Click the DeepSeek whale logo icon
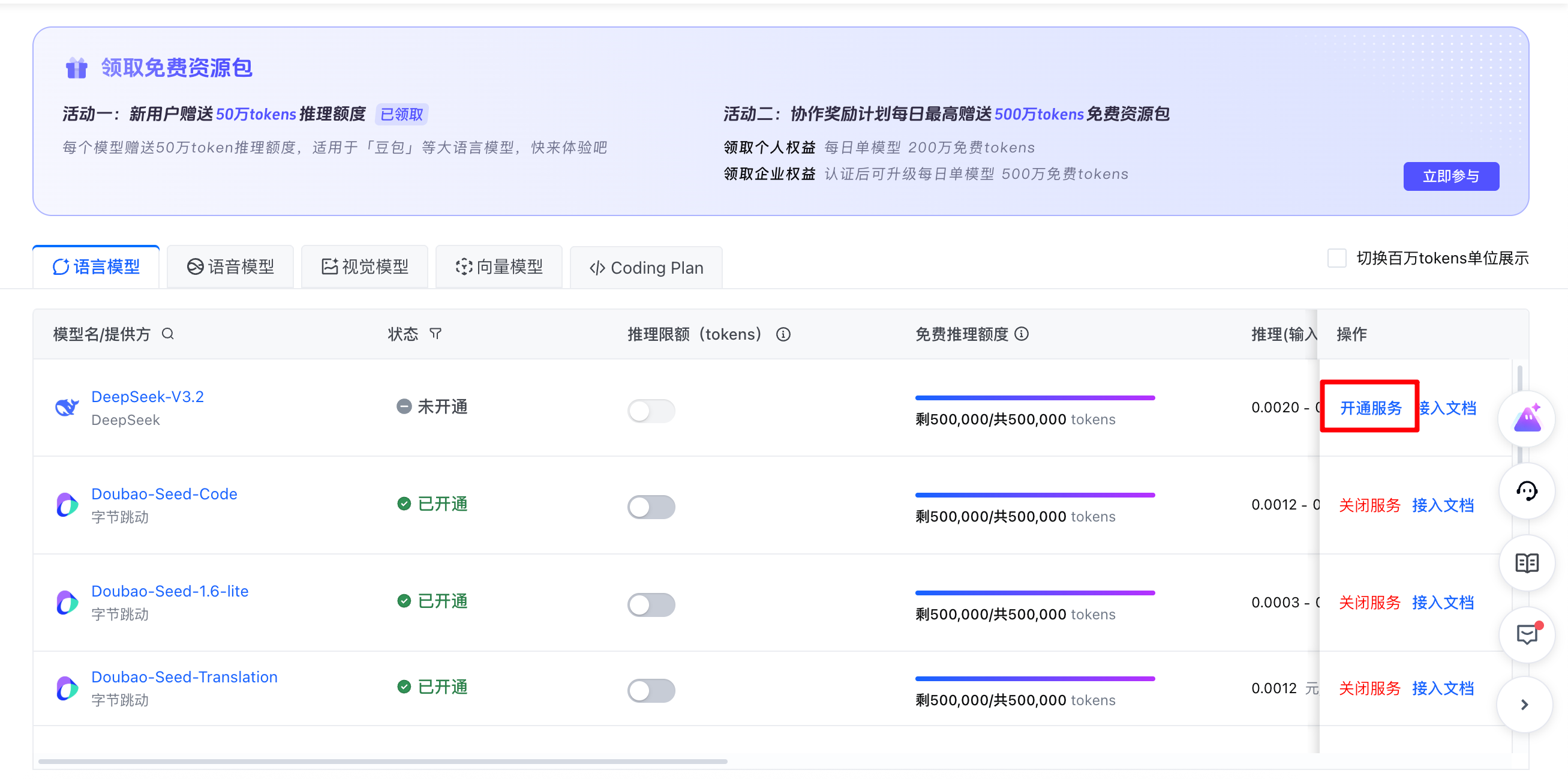The width and height of the screenshot is (1568, 779). tap(67, 407)
